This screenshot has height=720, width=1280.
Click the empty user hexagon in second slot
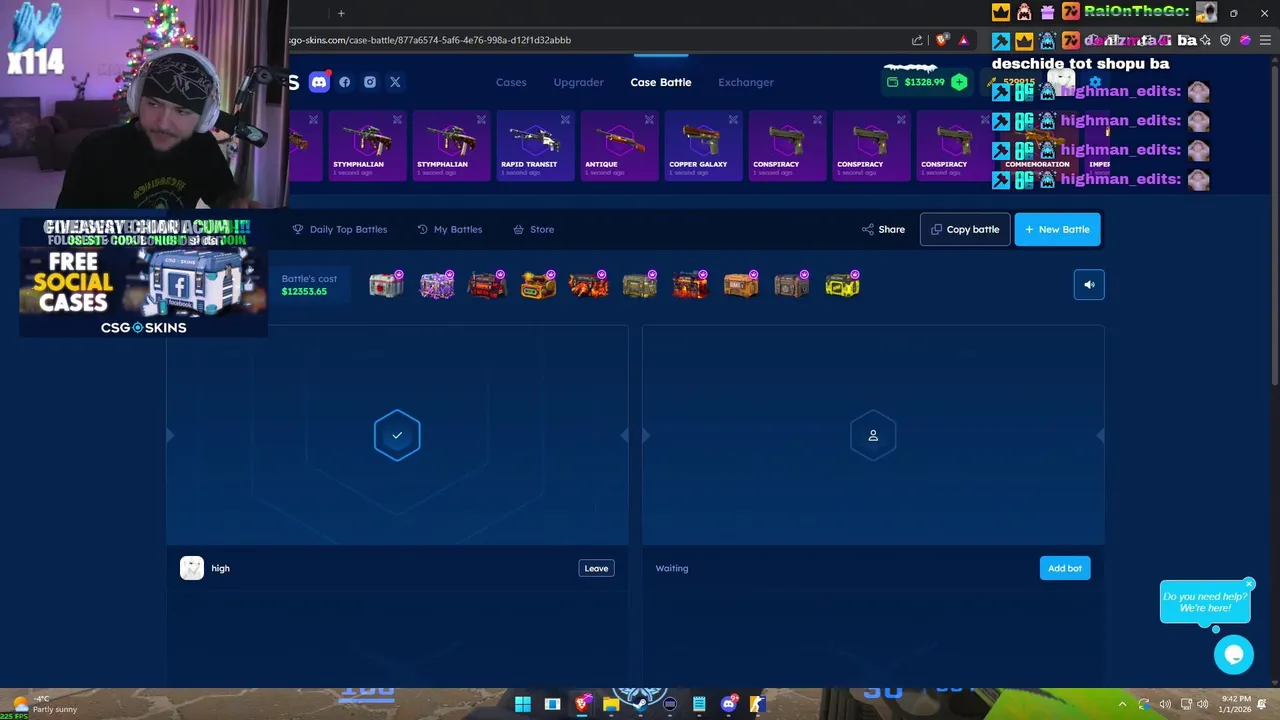tap(873, 435)
